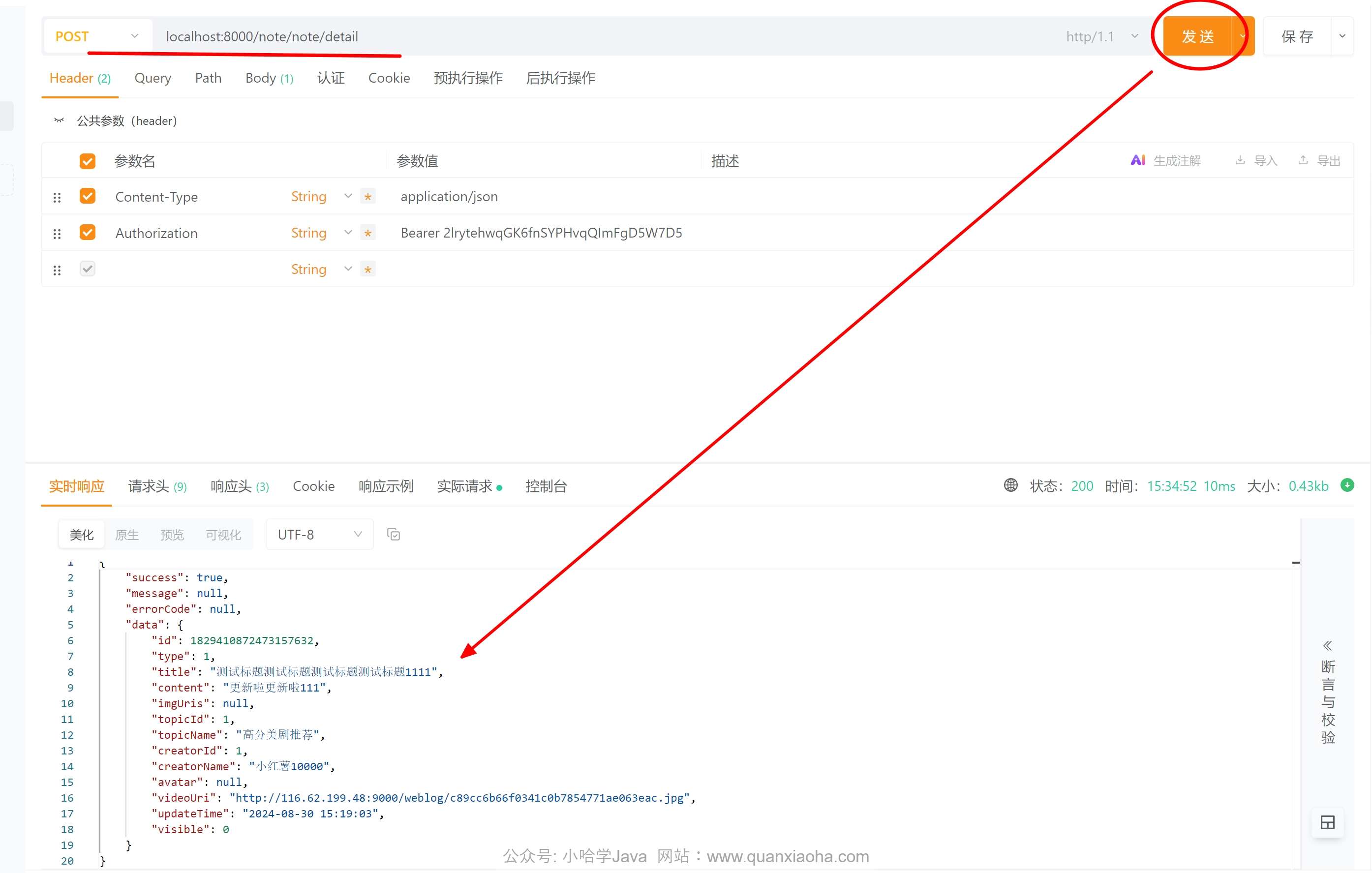Click the orange 发送 send button
The width and height of the screenshot is (1372, 873).
[x=1197, y=36]
